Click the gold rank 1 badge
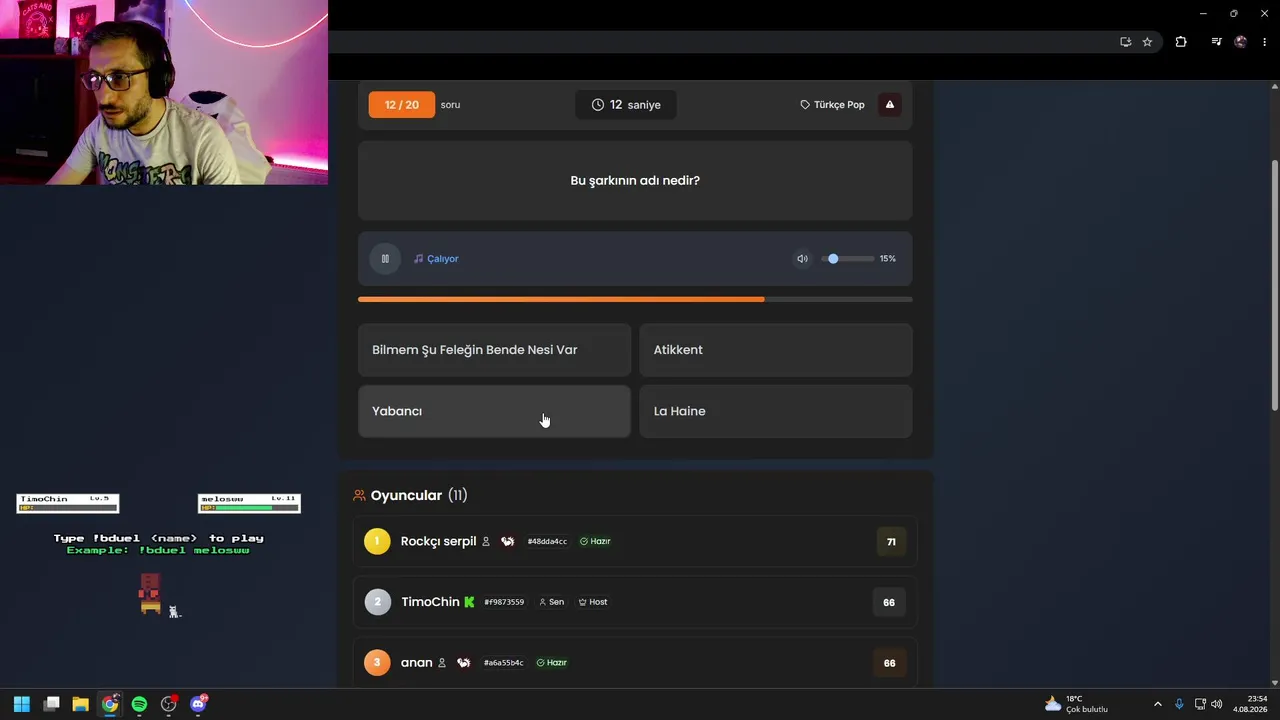 pos(377,541)
